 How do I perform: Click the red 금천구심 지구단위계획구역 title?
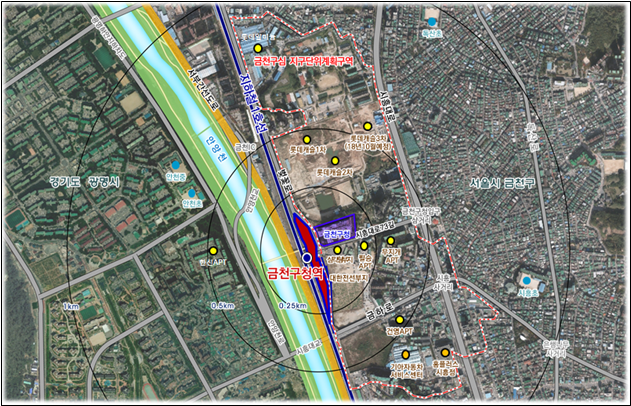click(x=304, y=61)
